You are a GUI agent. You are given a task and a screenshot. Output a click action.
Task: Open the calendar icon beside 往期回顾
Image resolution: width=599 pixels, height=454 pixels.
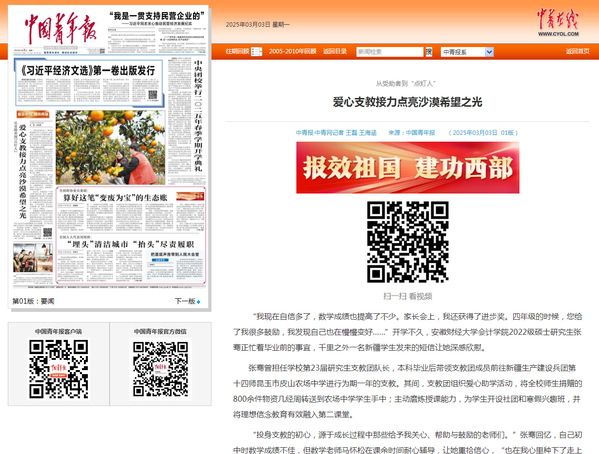(x=256, y=52)
